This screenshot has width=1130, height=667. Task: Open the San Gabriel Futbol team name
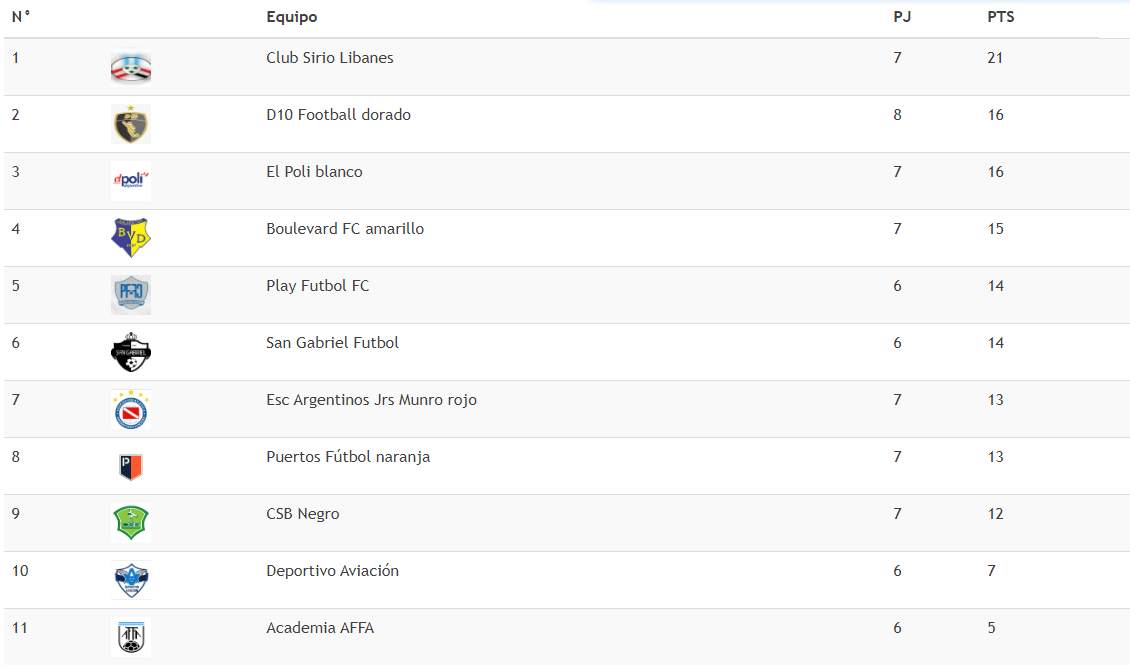332,343
